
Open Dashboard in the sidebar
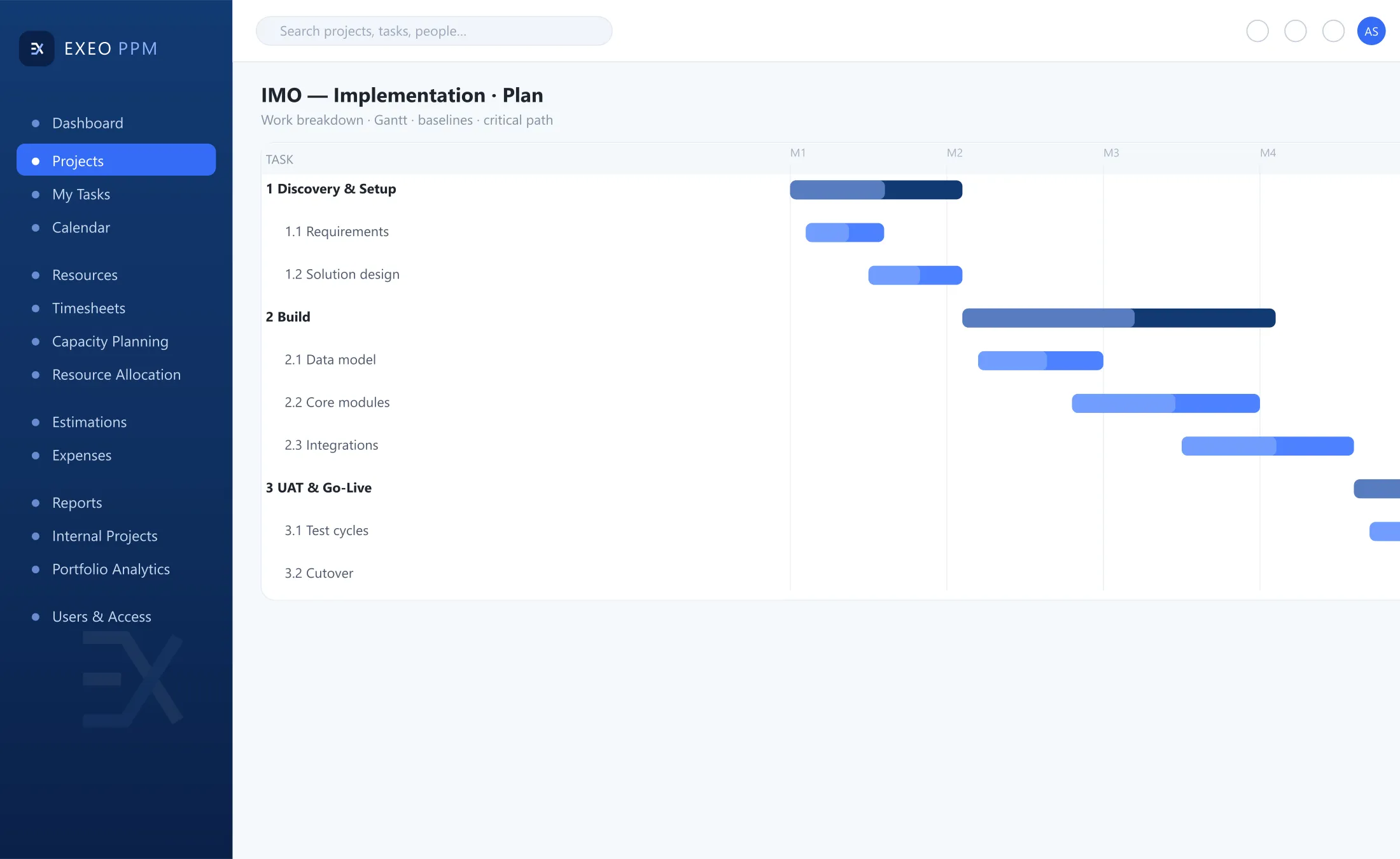tap(116, 123)
